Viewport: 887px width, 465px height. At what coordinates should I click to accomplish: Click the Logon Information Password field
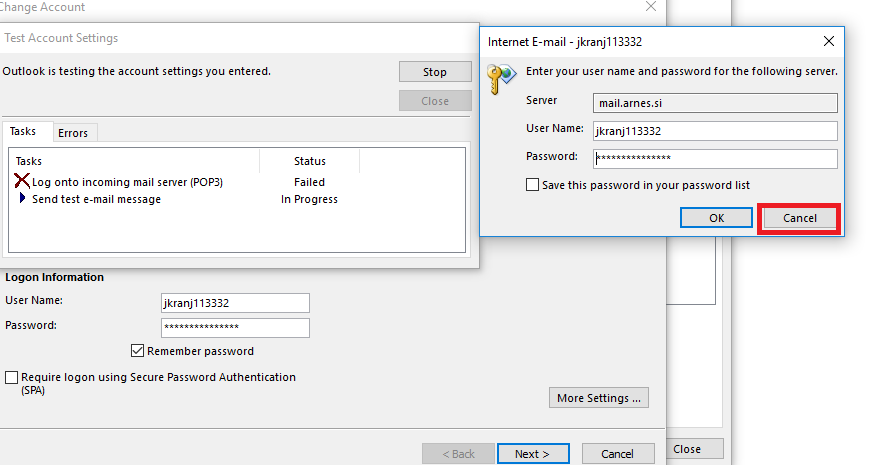coord(235,328)
